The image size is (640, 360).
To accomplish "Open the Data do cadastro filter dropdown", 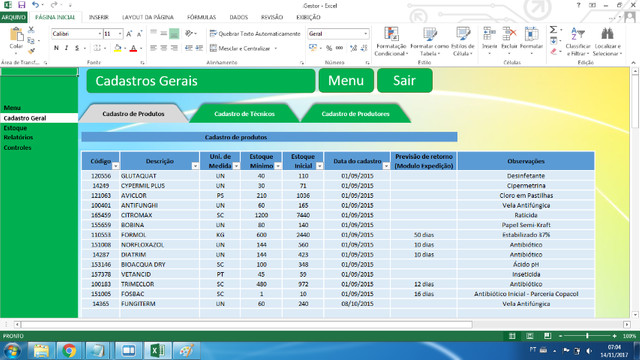I will [386, 166].
